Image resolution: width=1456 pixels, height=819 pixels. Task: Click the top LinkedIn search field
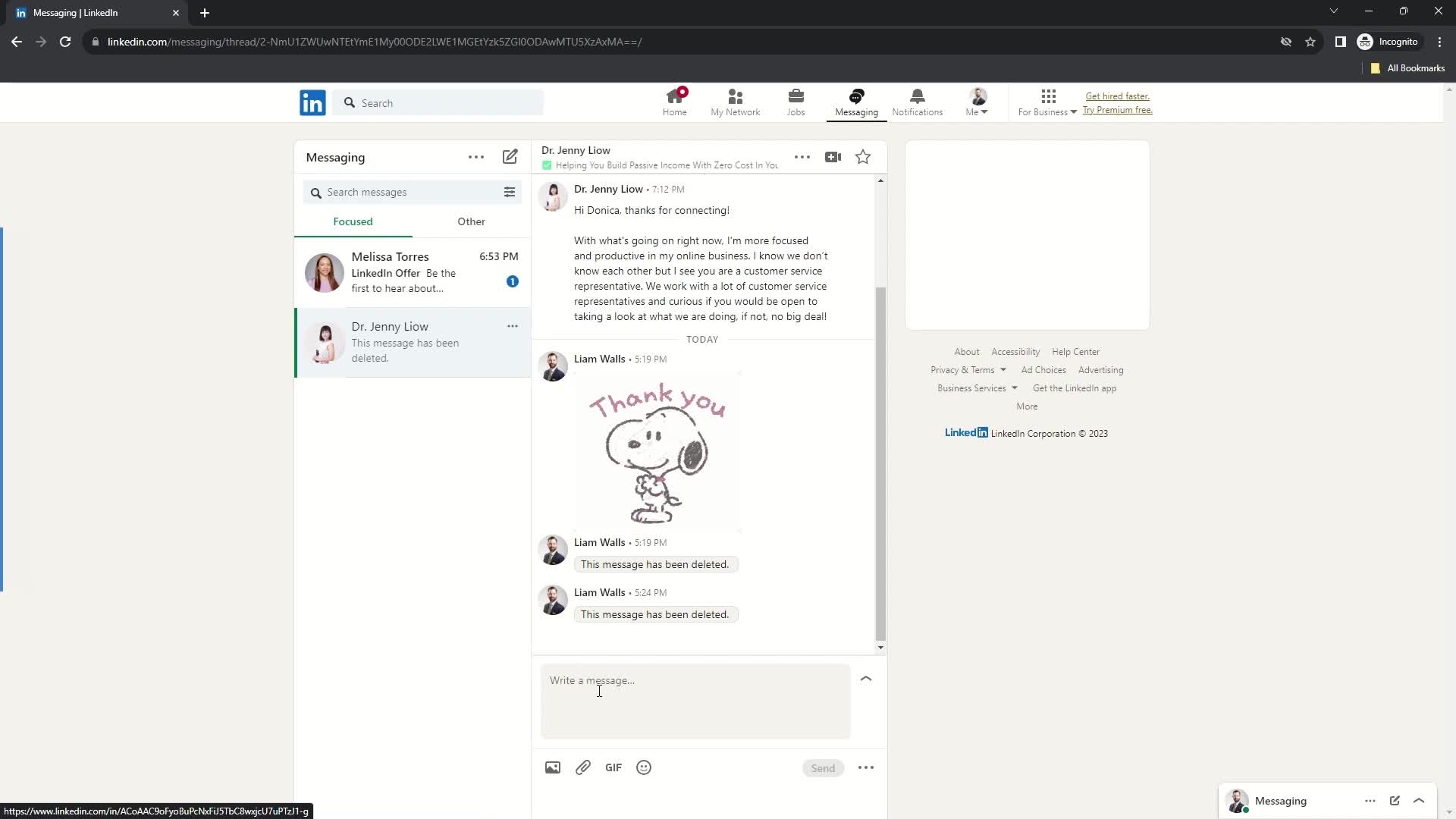438,102
